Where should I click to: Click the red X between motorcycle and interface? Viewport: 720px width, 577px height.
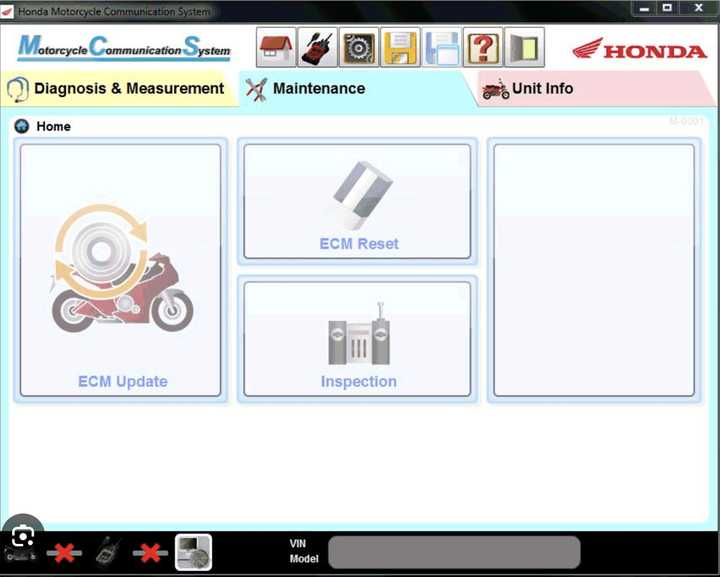pyautogui.click(x=64, y=553)
